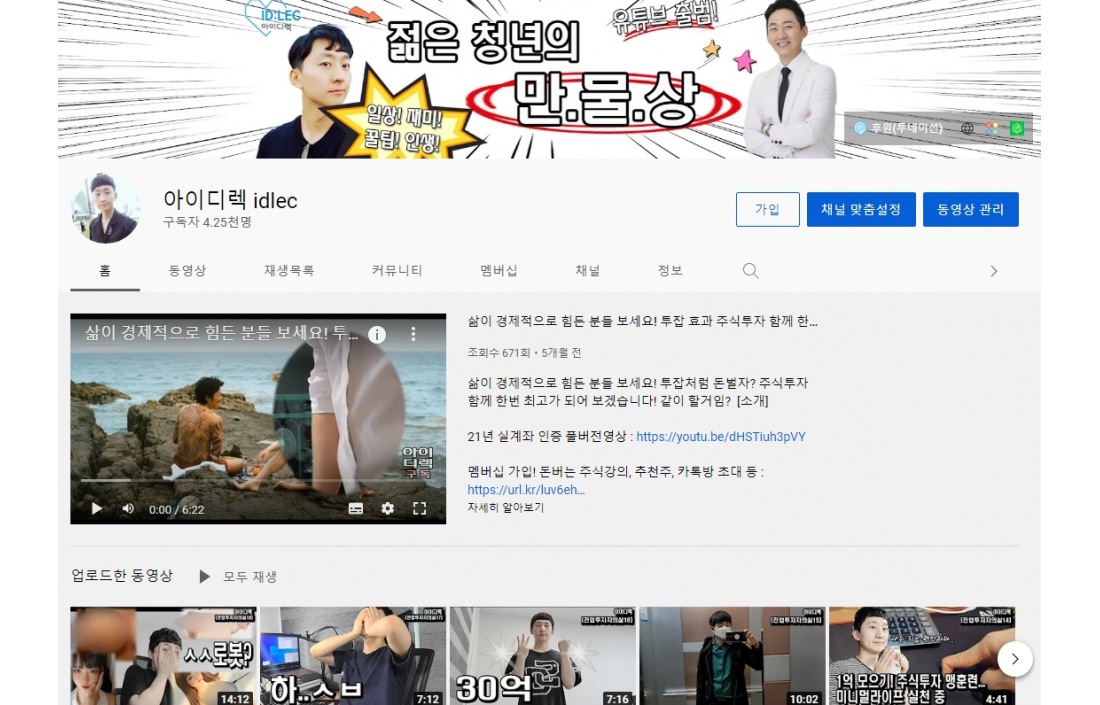Switch to the 동영상 tab
The image size is (1100, 705).
pos(187,271)
